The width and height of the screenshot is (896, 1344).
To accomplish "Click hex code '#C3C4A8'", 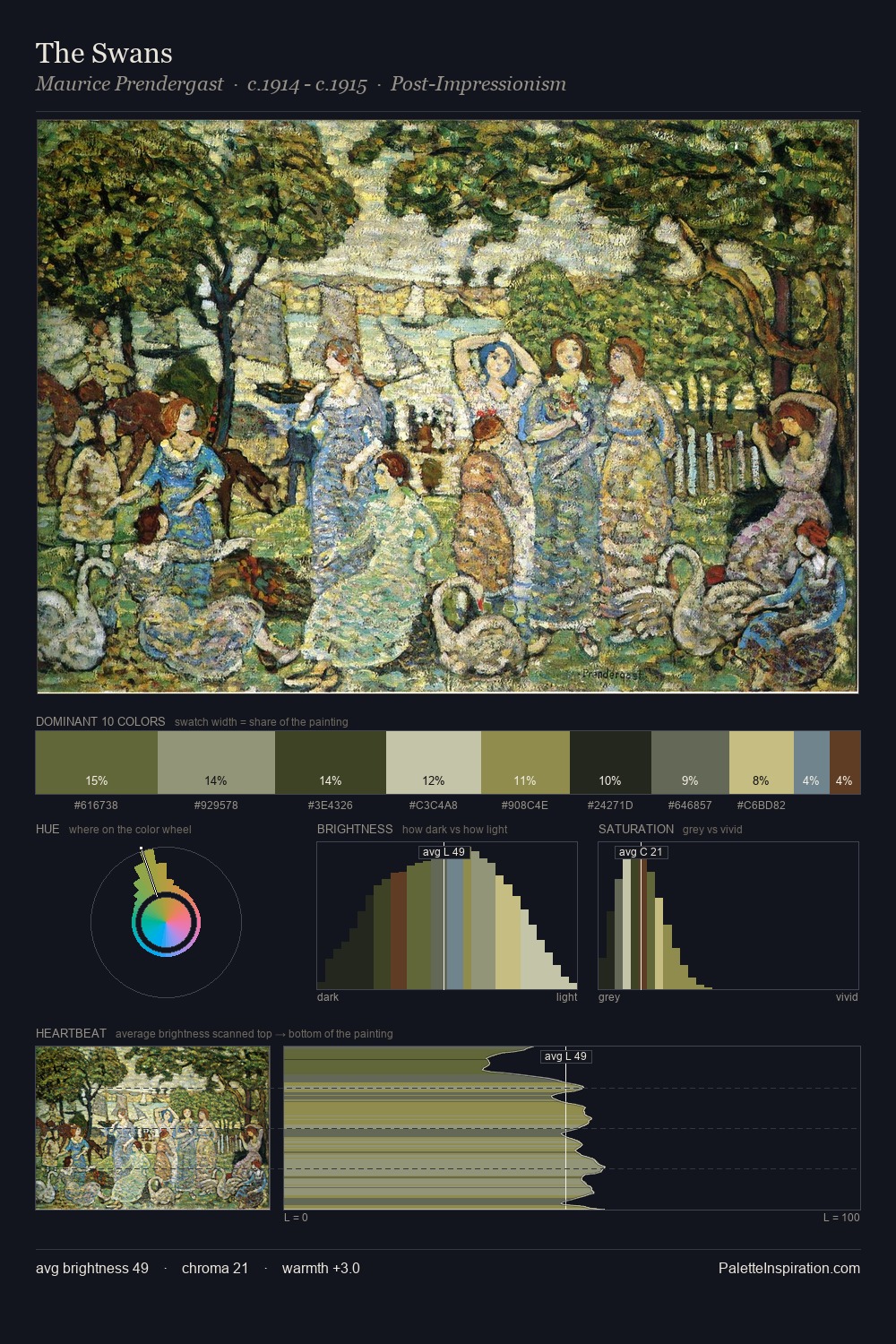I will click(x=434, y=806).
